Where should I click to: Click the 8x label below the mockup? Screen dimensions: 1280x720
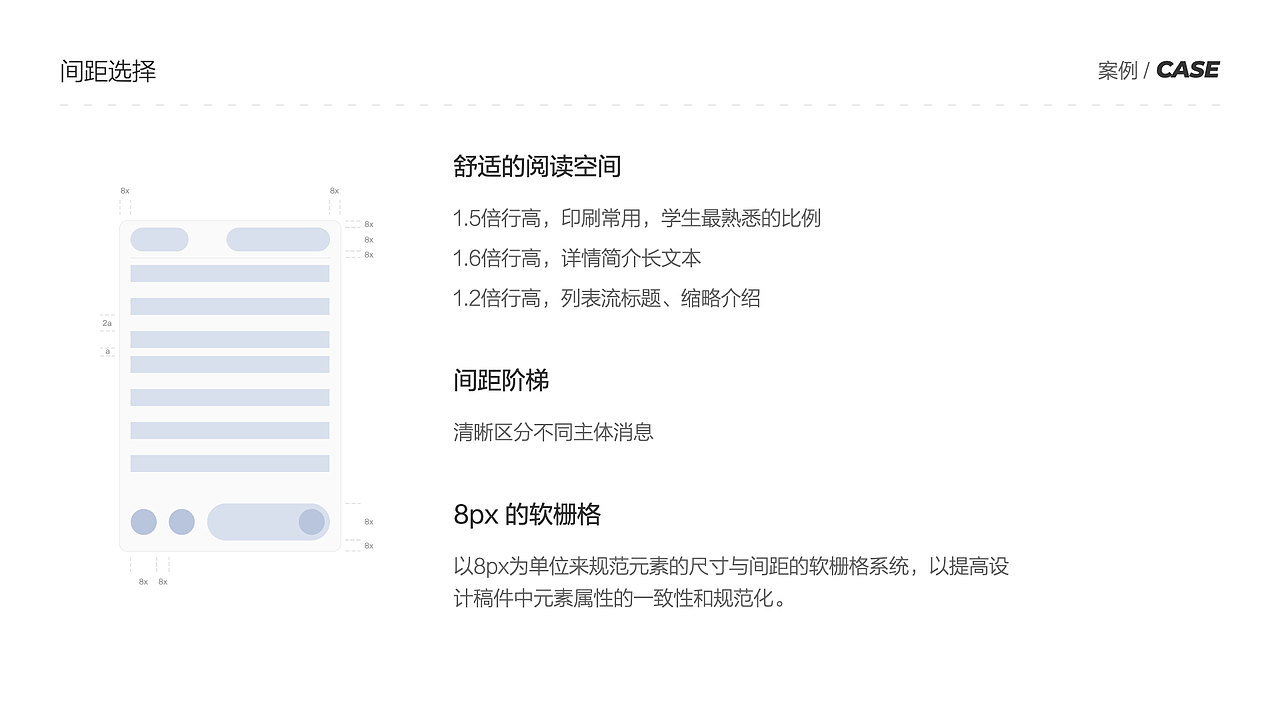coord(142,579)
